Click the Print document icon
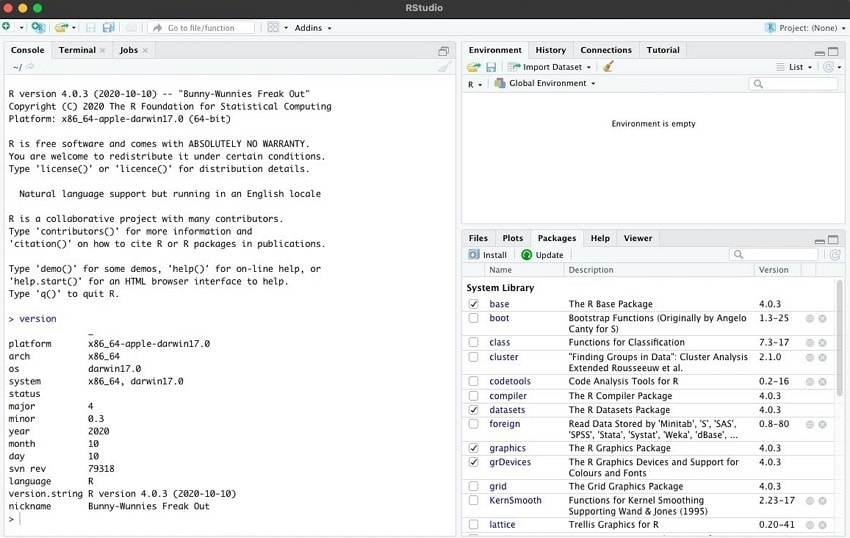 pyautogui.click(x=131, y=28)
